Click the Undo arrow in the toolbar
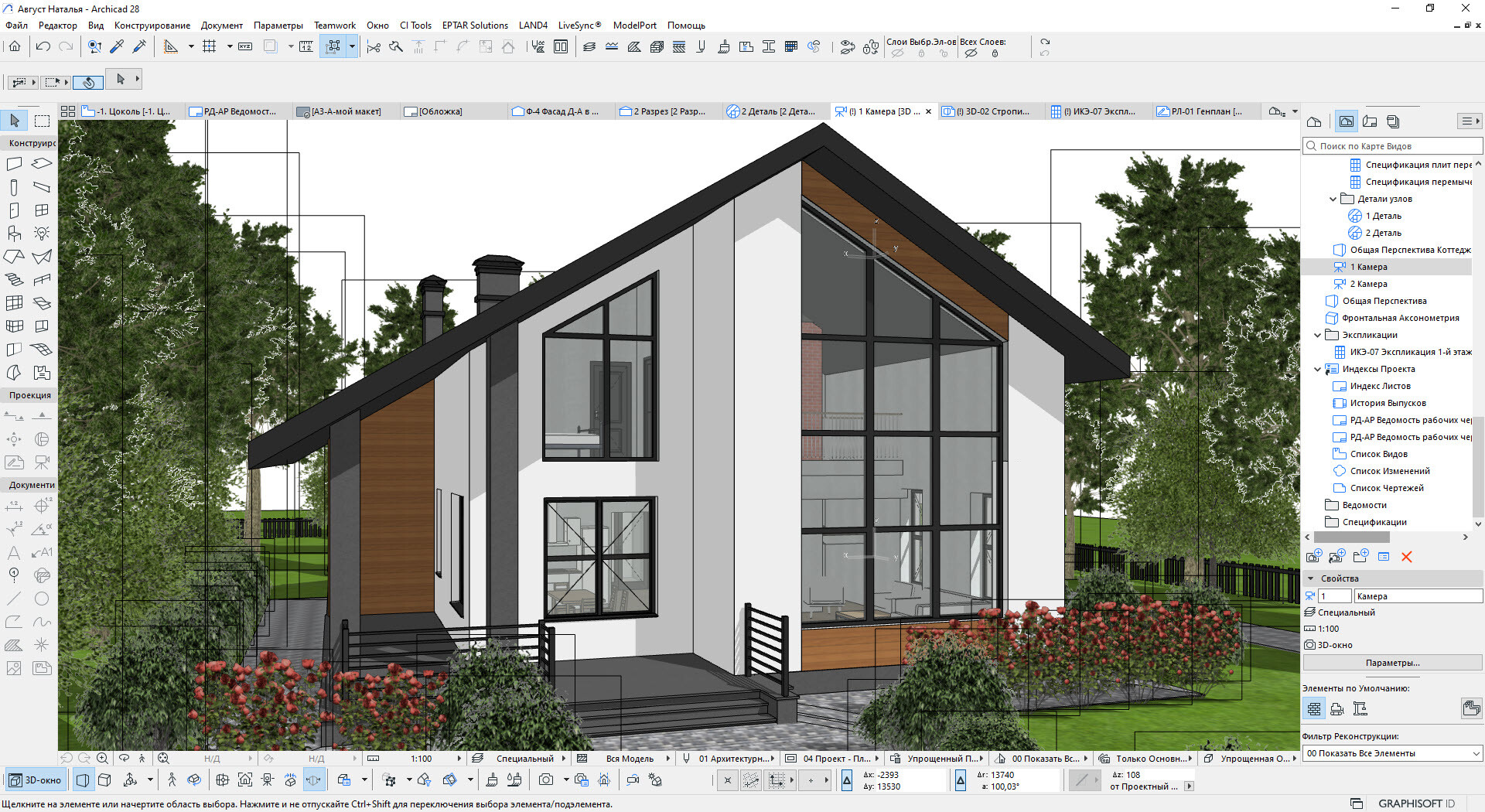 point(43,46)
